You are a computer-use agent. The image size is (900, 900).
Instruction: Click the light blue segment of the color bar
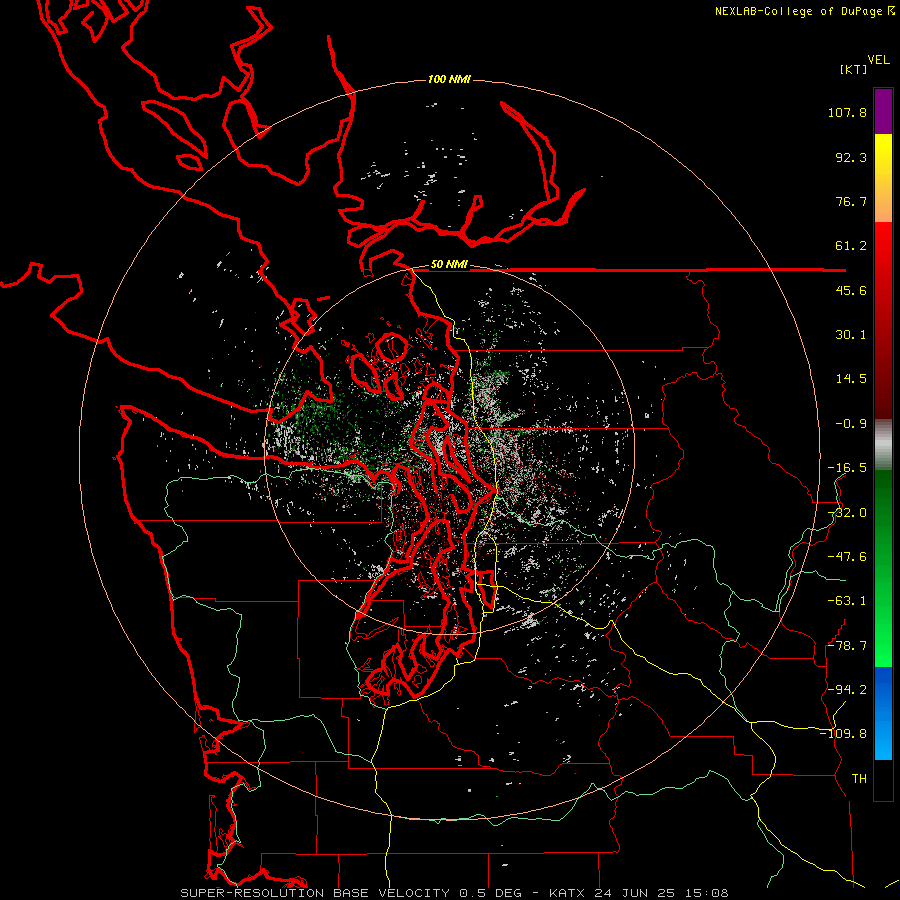[x=883, y=713]
